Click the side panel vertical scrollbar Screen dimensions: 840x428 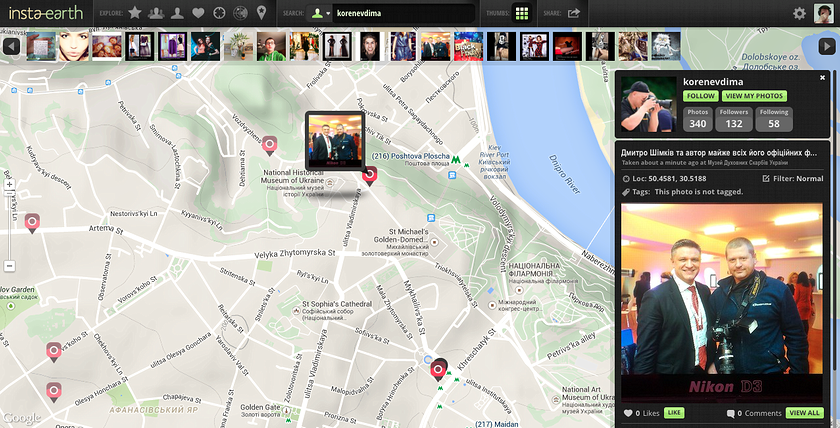click(835, 222)
